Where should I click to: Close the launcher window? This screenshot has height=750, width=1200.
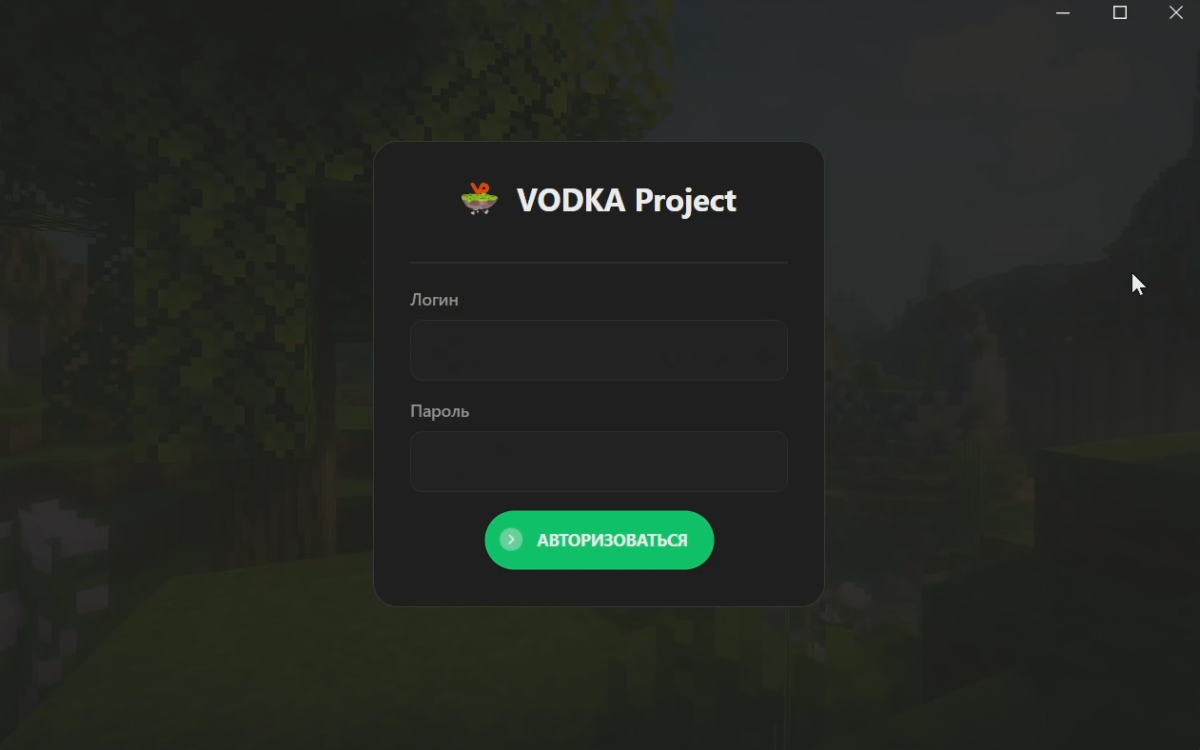tap(1176, 13)
